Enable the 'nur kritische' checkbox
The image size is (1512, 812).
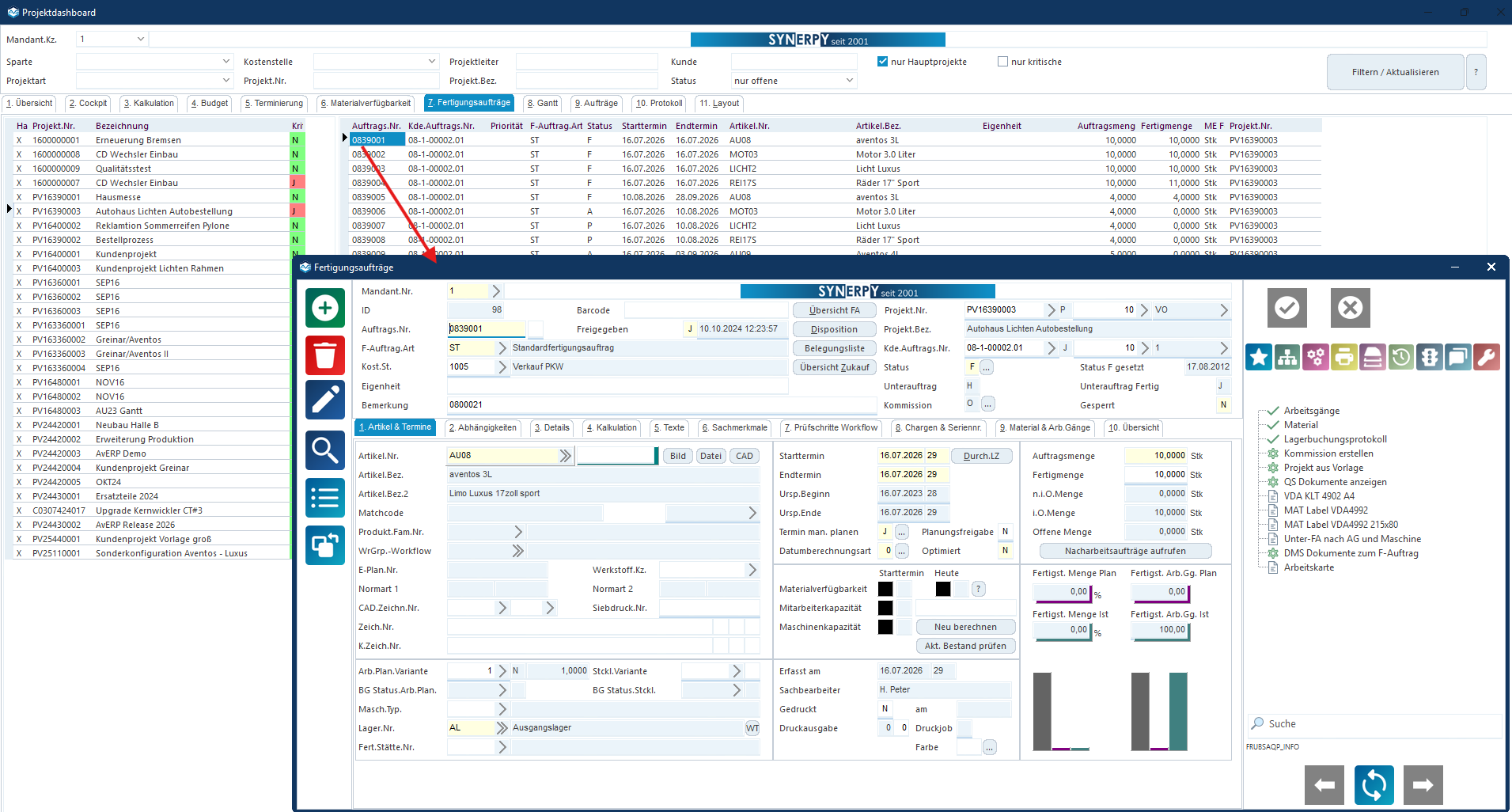tap(1002, 62)
